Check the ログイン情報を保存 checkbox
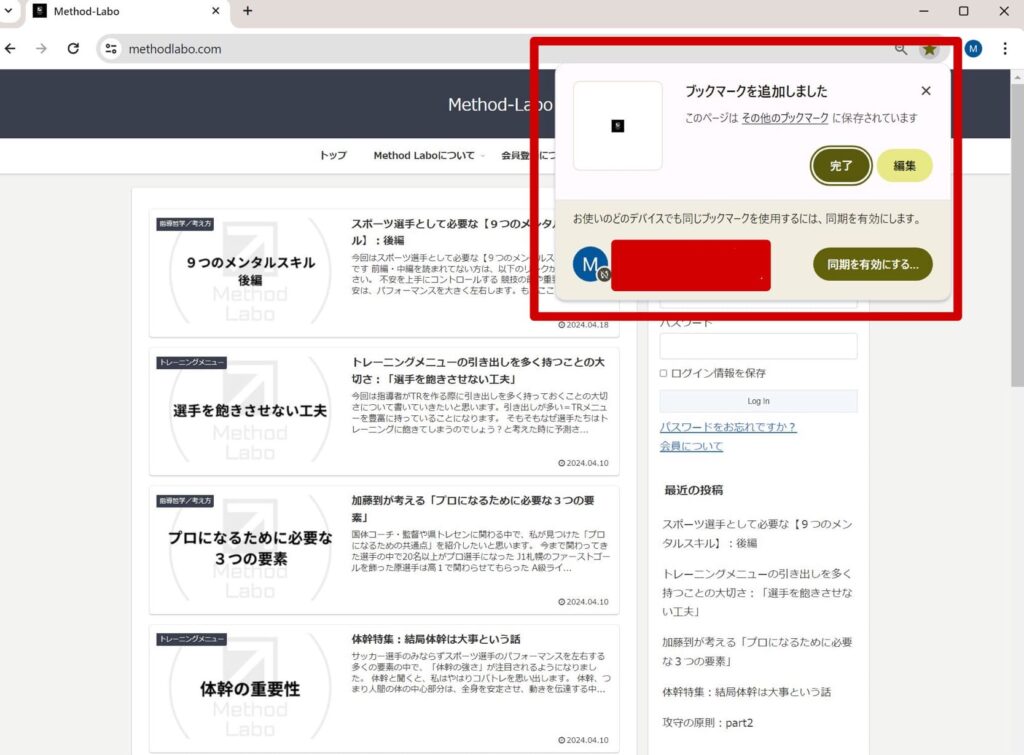1024x755 pixels. click(x=664, y=373)
